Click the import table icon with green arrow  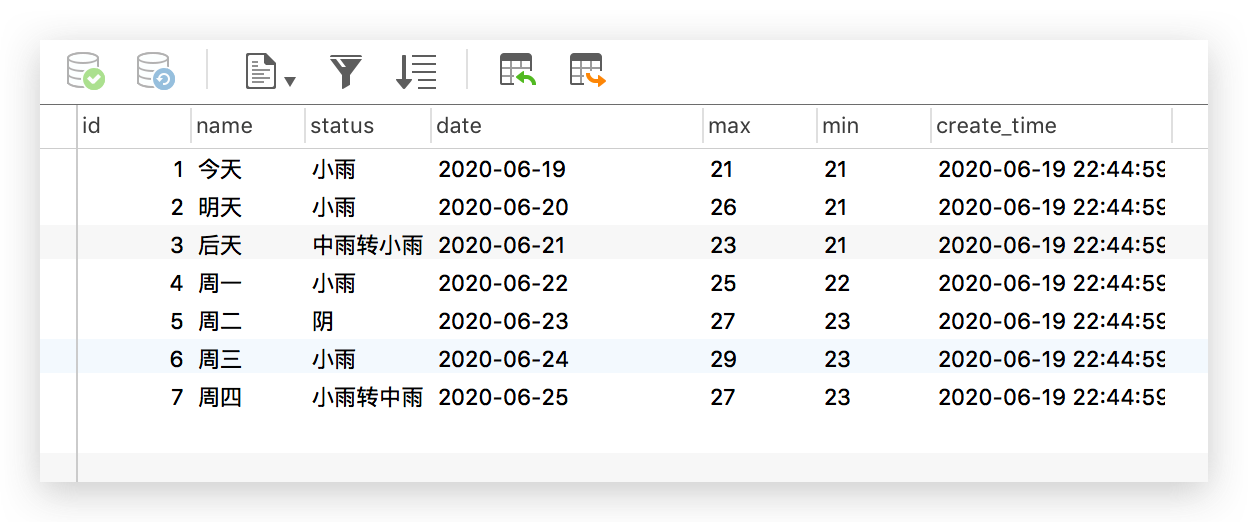coord(518,71)
